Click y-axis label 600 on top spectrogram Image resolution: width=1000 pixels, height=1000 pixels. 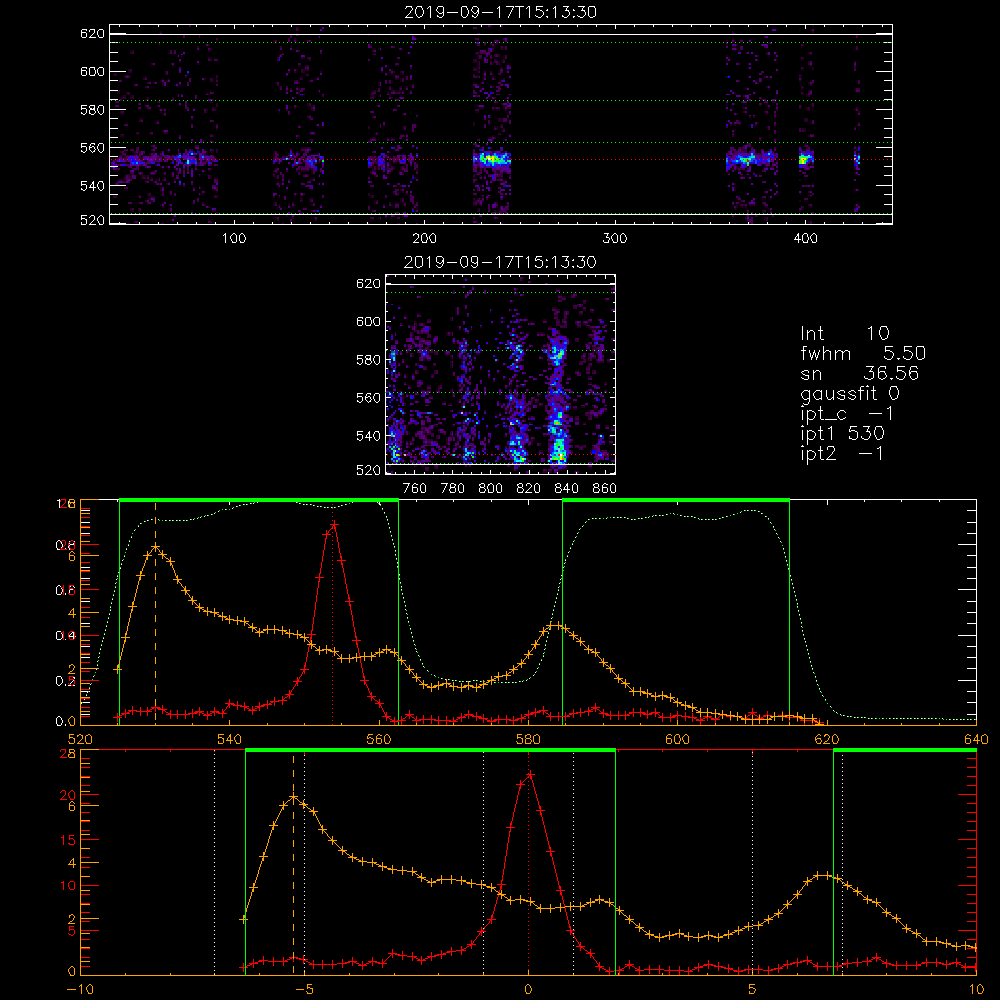point(92,71)
